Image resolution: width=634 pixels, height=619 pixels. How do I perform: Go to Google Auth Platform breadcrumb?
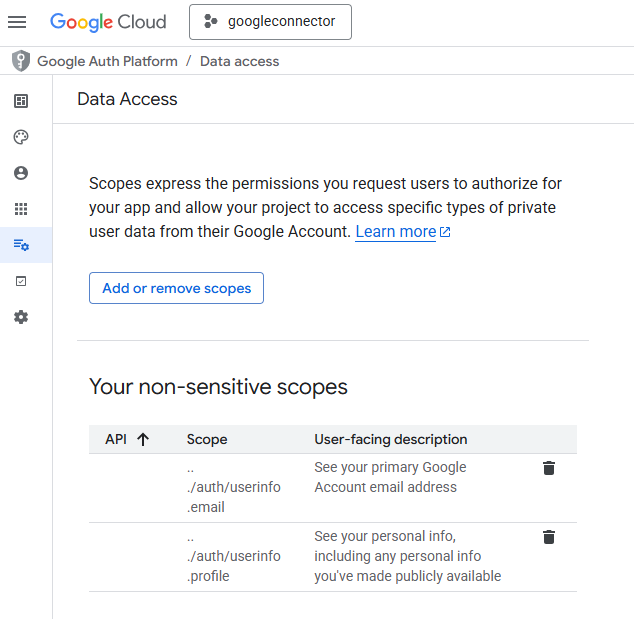pos(107,61)
